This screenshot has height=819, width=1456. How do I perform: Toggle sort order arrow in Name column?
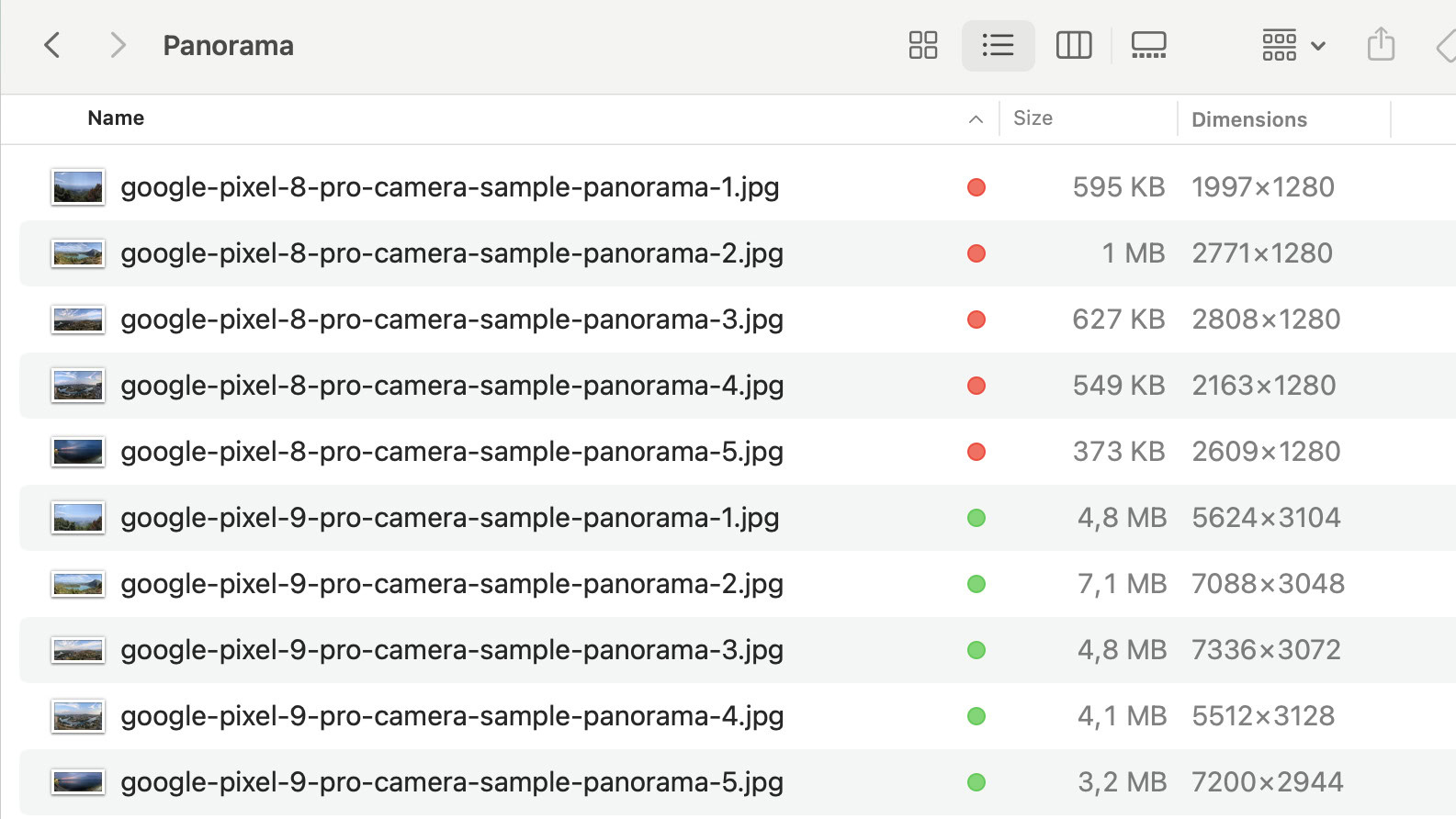(x=976, y=119)
